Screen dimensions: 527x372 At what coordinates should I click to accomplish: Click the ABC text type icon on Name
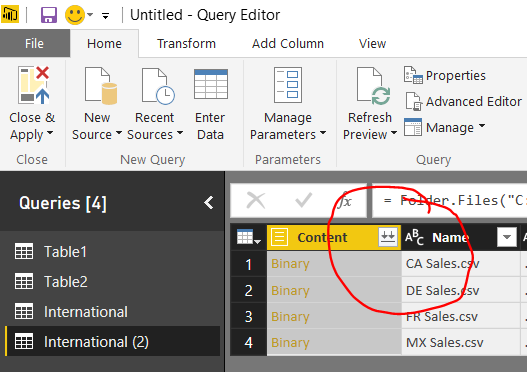414,237
